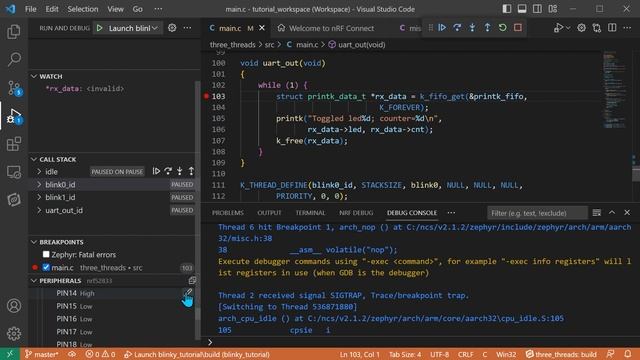Click Launch blinky_tutorial status bar item

[x=197, y=354]
